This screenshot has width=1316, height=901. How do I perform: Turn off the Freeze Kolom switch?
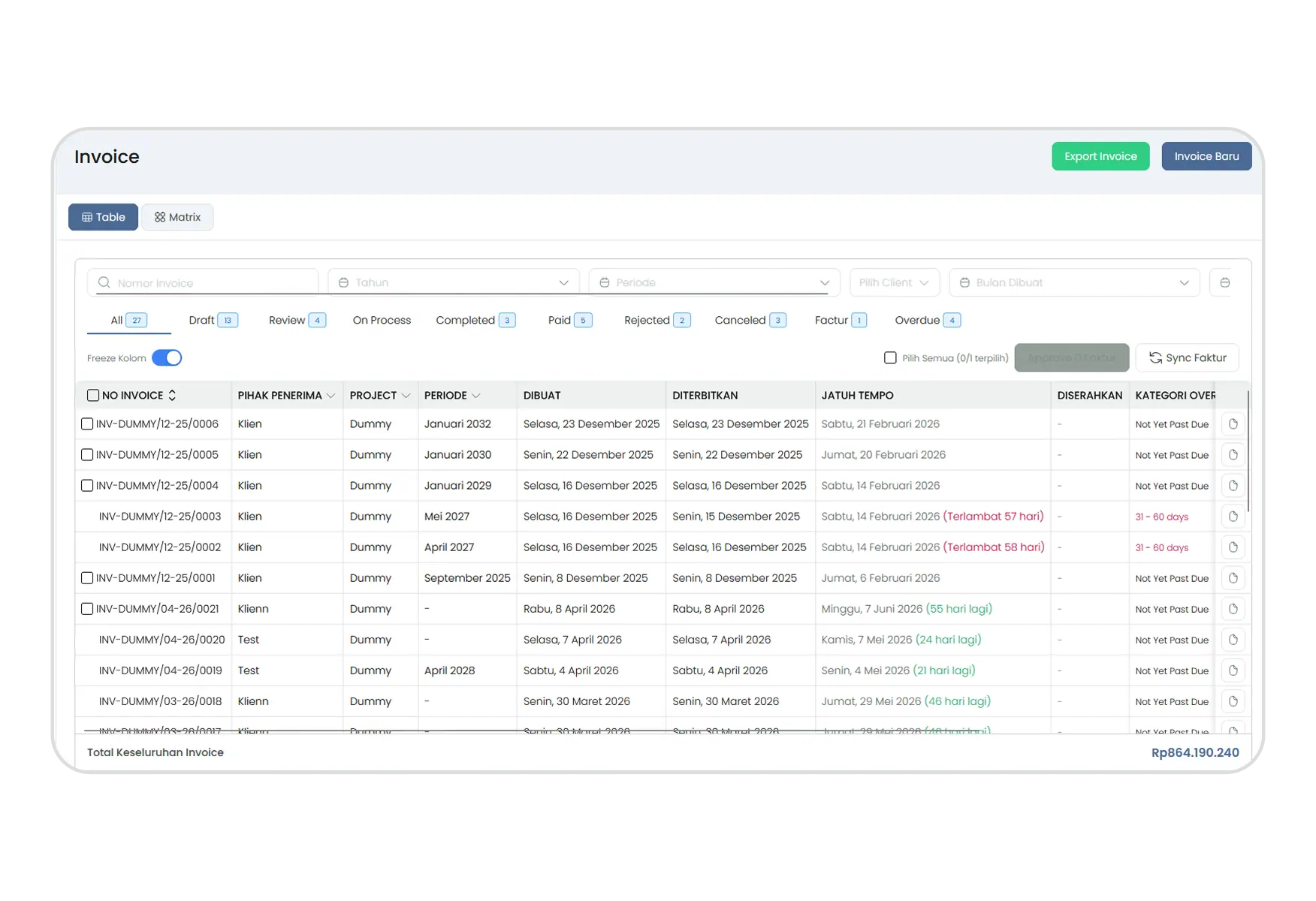click(x=167, y=358)
